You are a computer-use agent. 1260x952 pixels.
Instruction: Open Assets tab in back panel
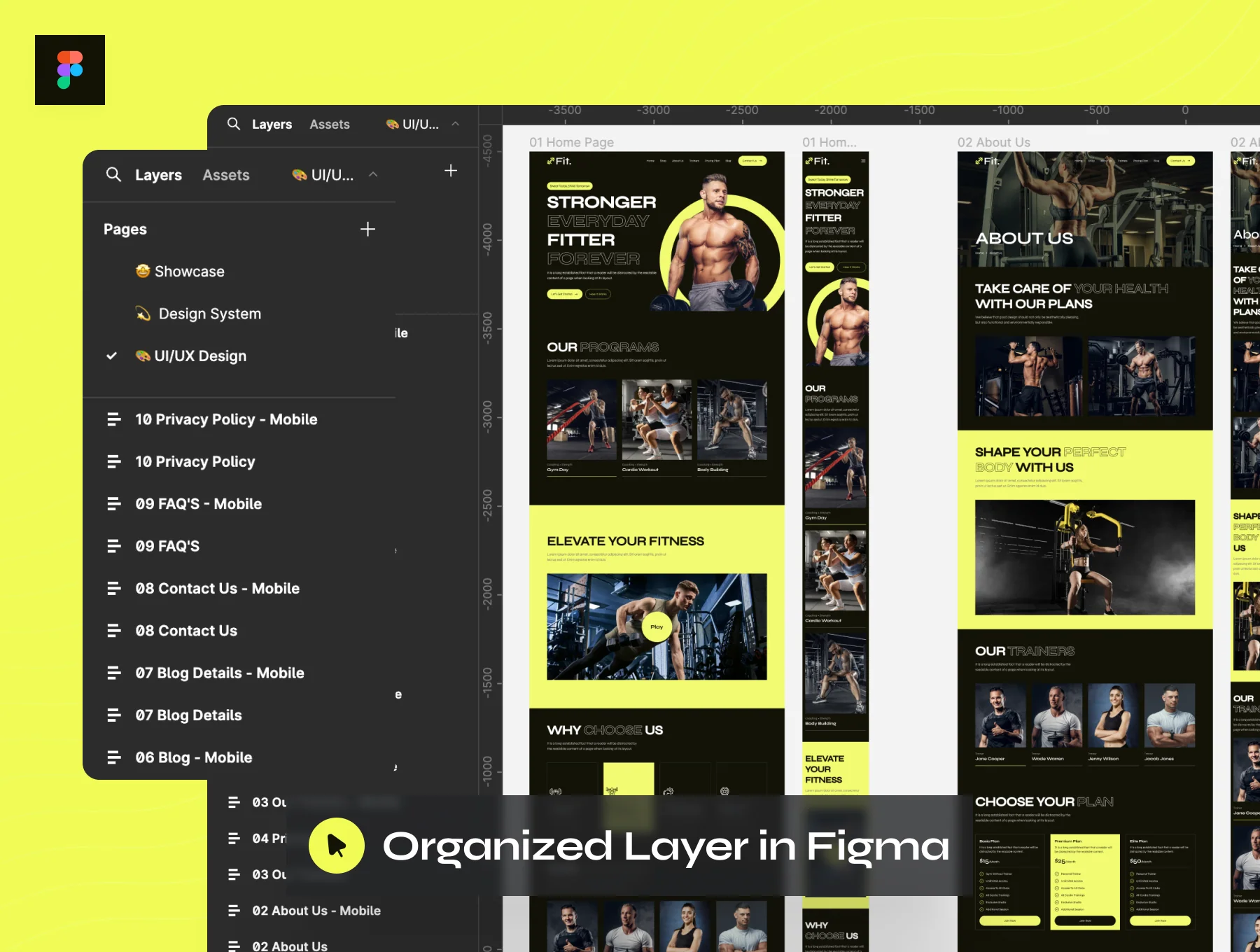point(330,124)
